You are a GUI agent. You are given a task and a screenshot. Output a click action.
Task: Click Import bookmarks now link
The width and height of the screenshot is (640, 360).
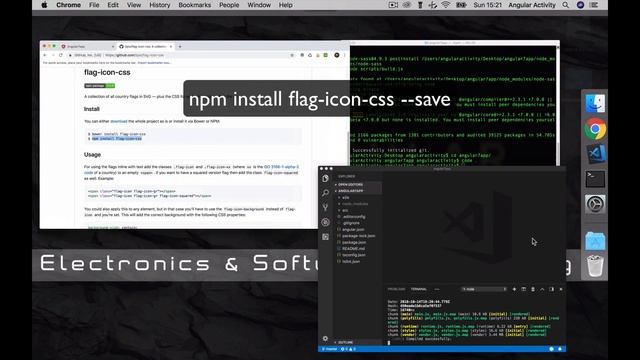[153, 63]
